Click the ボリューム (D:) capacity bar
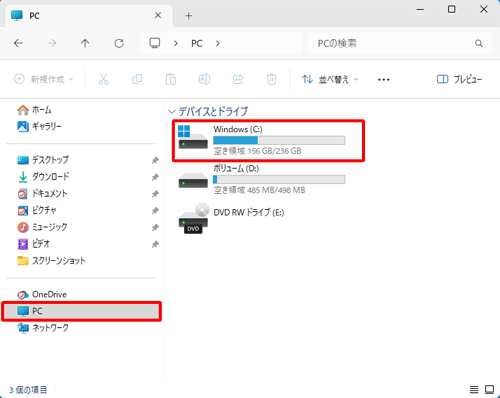This screenshot has height=398, width=500. (x=279, y=179)
